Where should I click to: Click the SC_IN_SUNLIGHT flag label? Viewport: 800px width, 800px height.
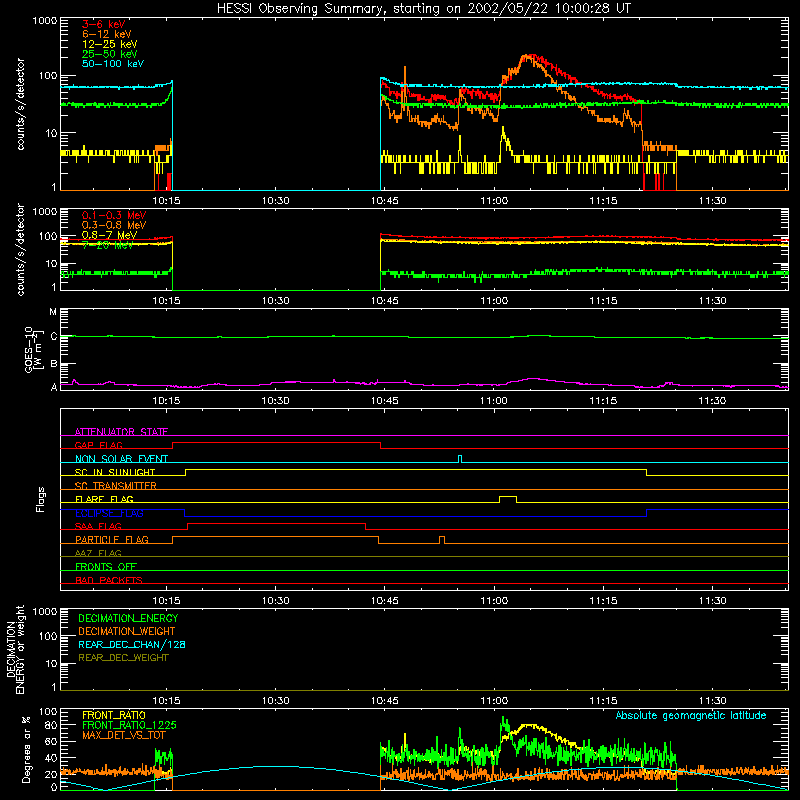(115, 472)
